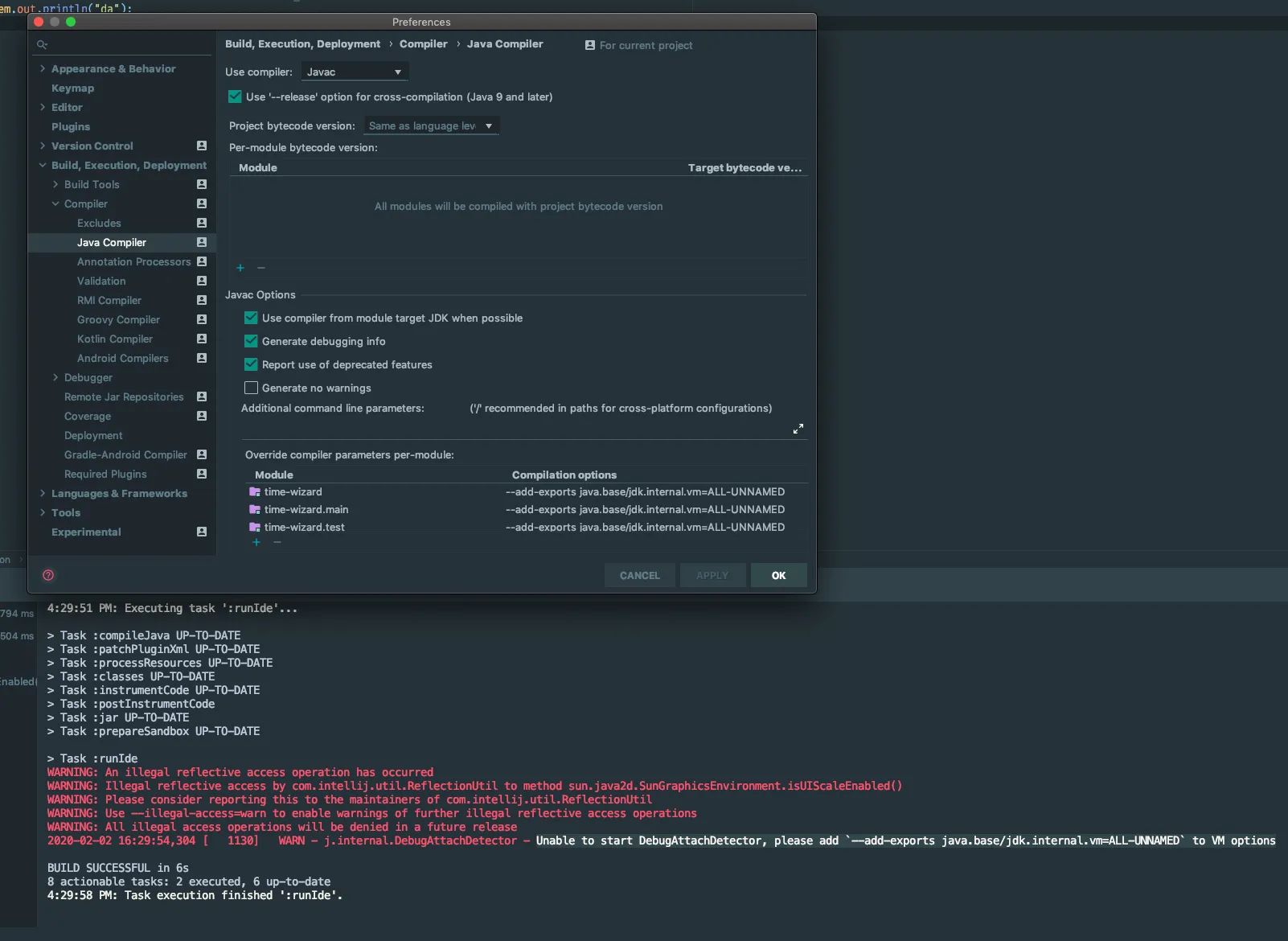
Task: Open Kotlin Compiler settings page
Action: click(115, 339)
